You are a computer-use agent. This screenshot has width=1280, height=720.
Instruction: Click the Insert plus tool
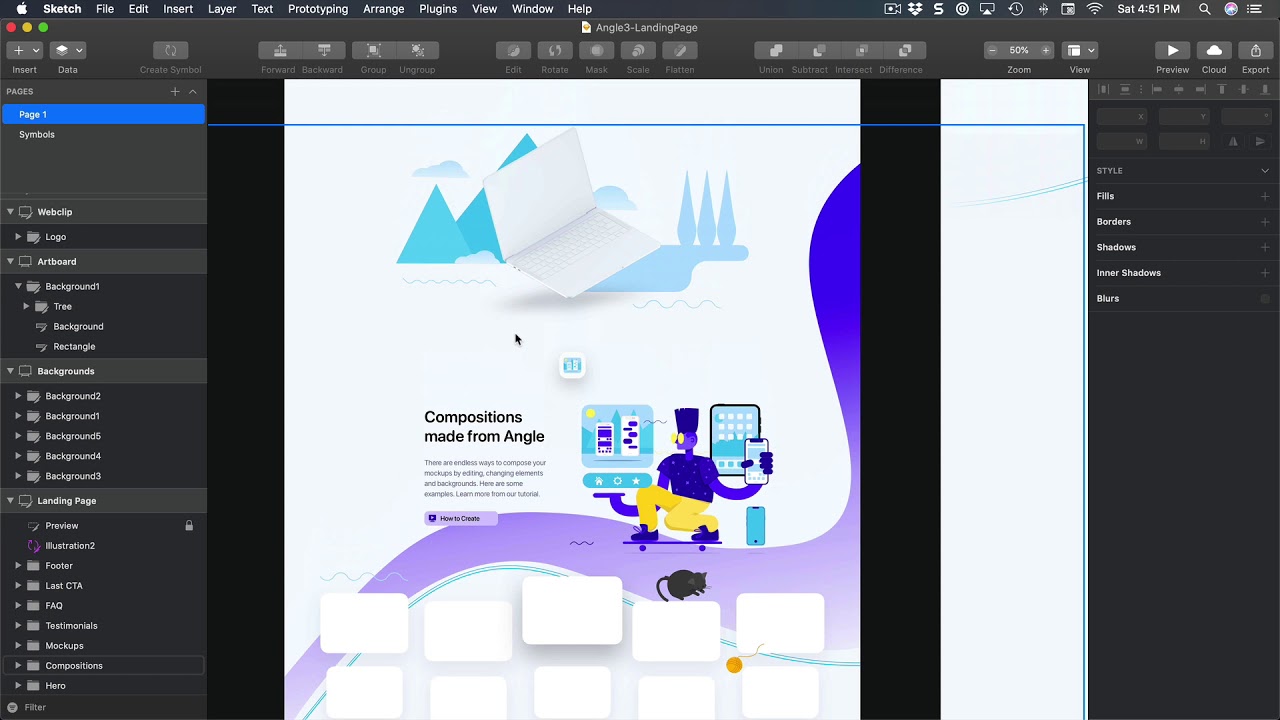[18, 50]
